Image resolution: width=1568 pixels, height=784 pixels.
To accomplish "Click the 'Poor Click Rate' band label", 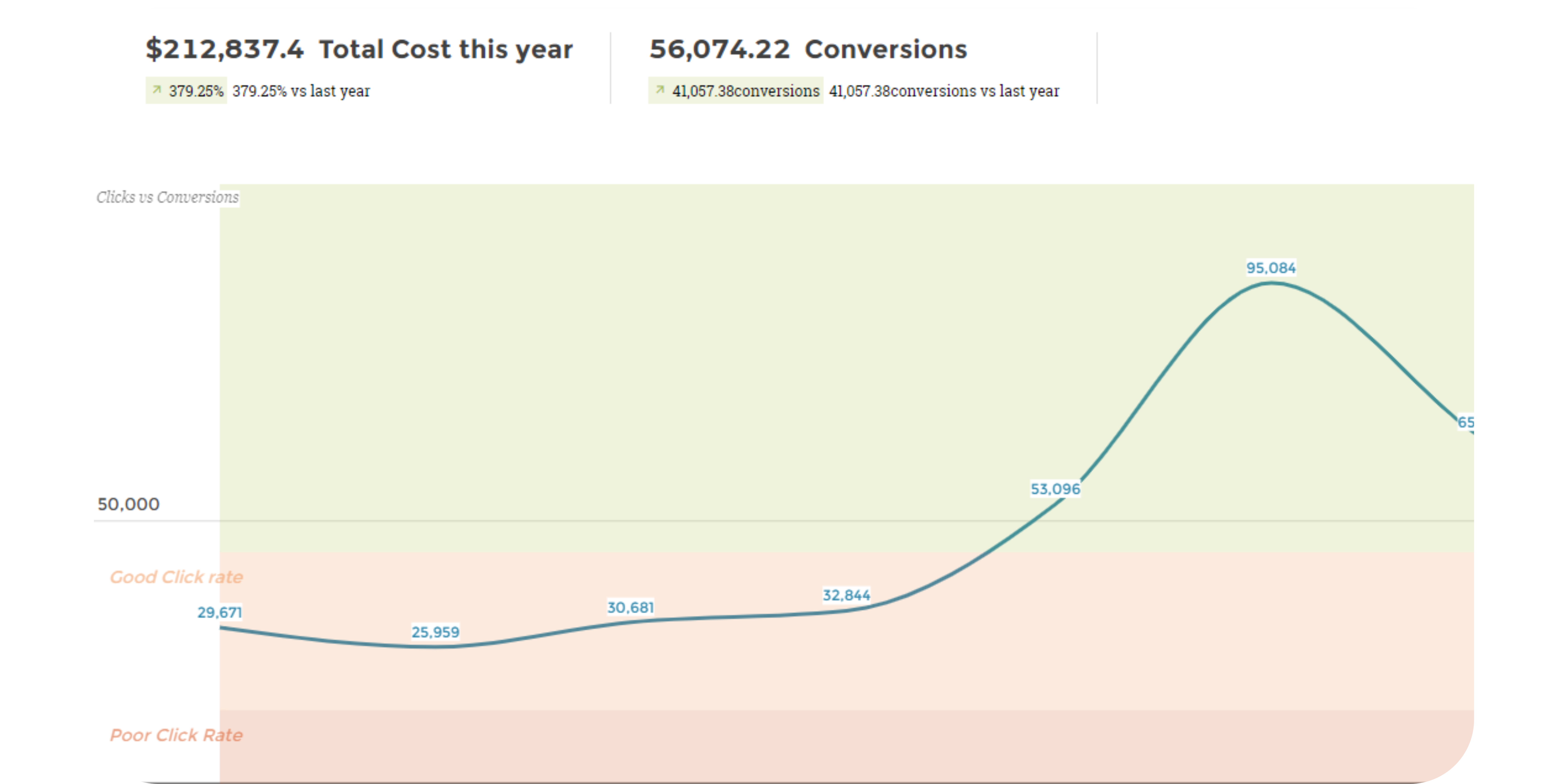I will [x=176, y=735].
